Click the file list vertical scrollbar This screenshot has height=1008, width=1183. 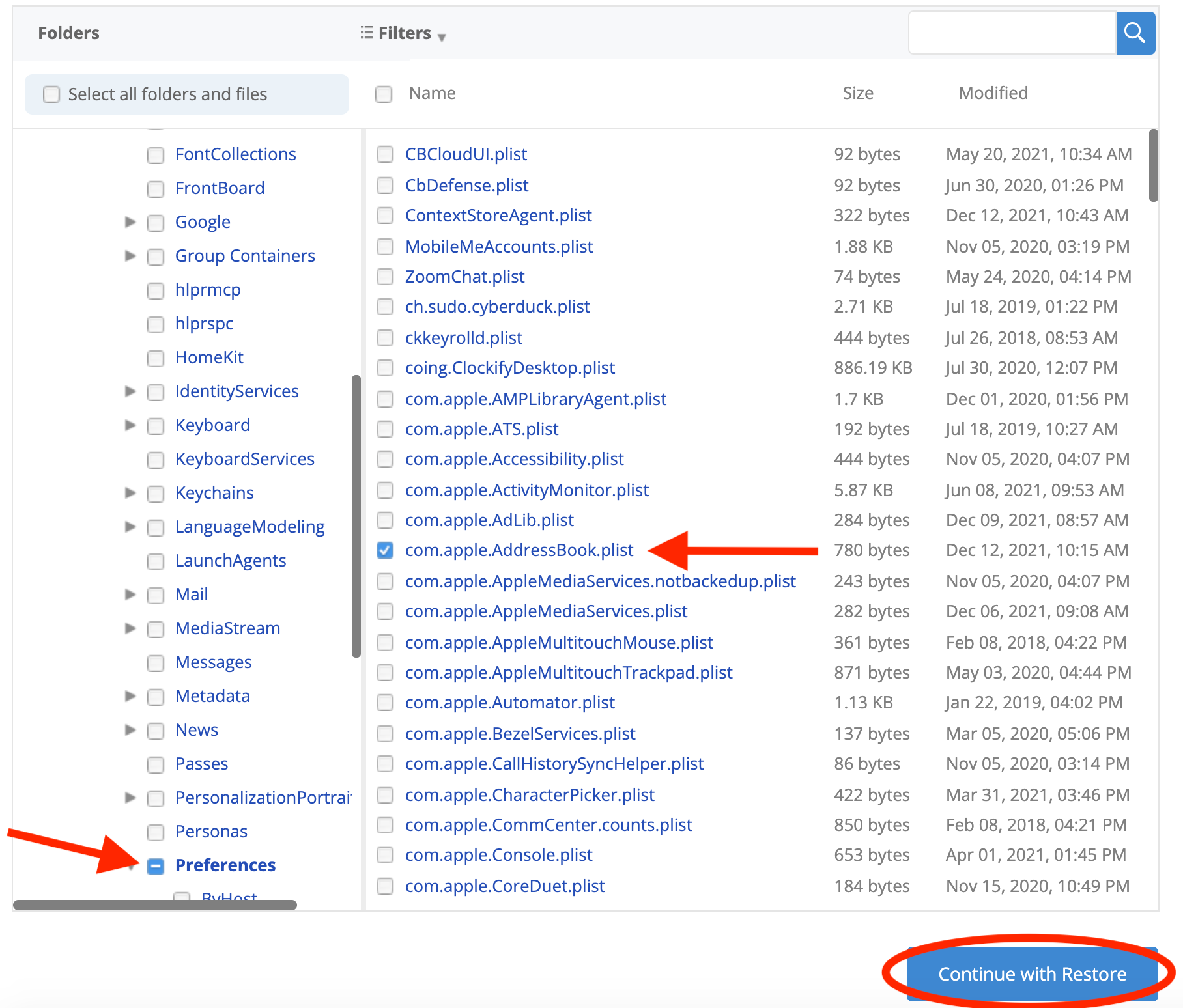click(1154, 165)
